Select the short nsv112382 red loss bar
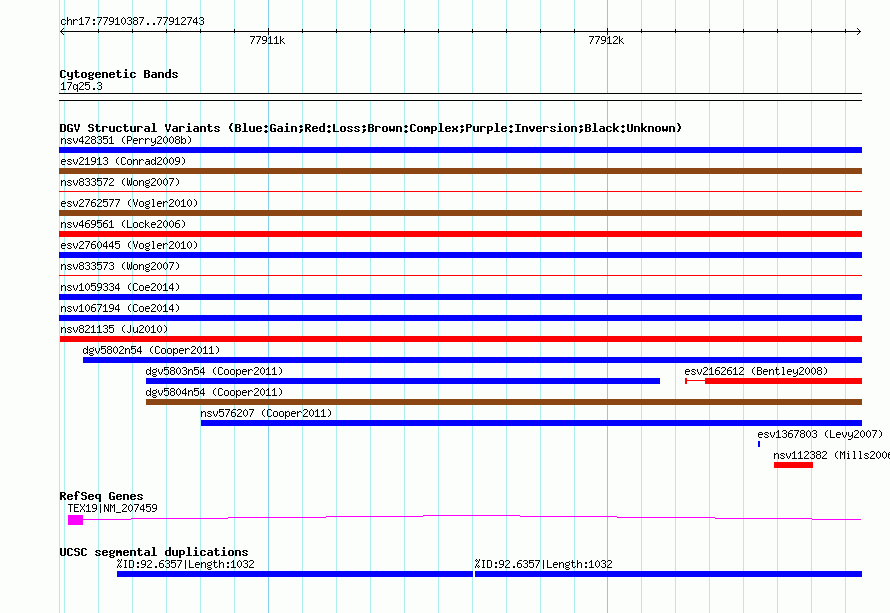Screen dimensions: 890x613 point(793,465)
